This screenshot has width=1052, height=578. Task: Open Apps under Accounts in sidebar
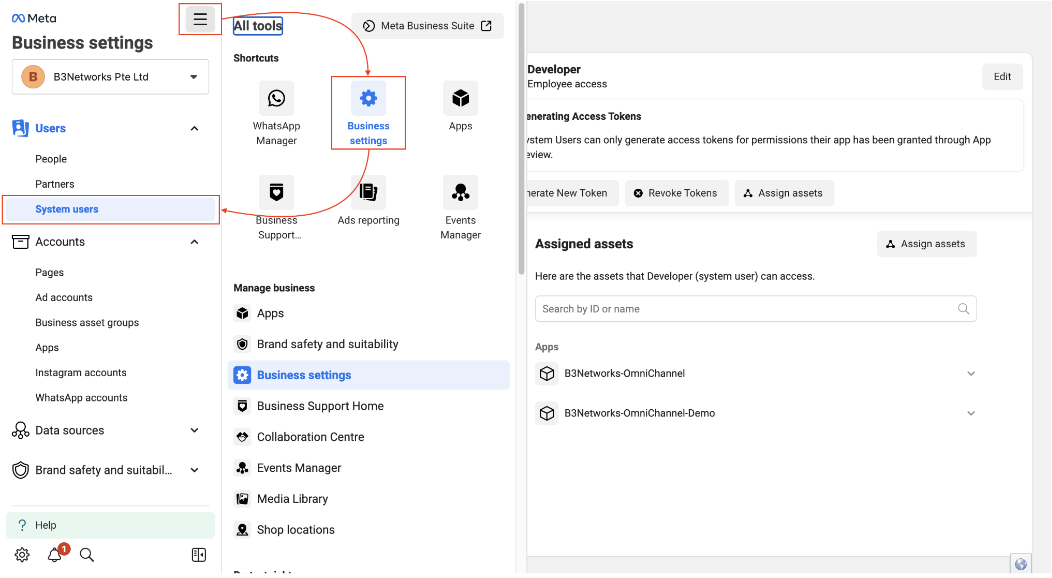click(47, 347)
